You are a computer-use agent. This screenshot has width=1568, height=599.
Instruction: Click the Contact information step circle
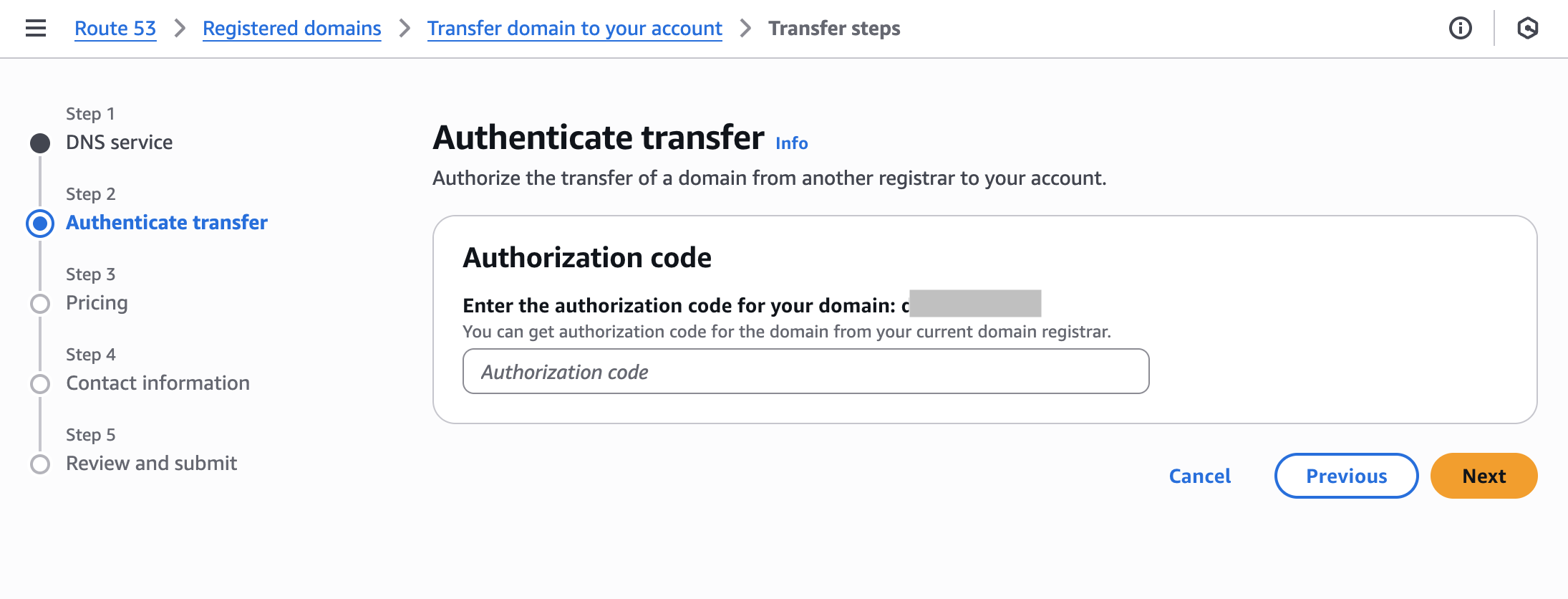tap(40, 384)
